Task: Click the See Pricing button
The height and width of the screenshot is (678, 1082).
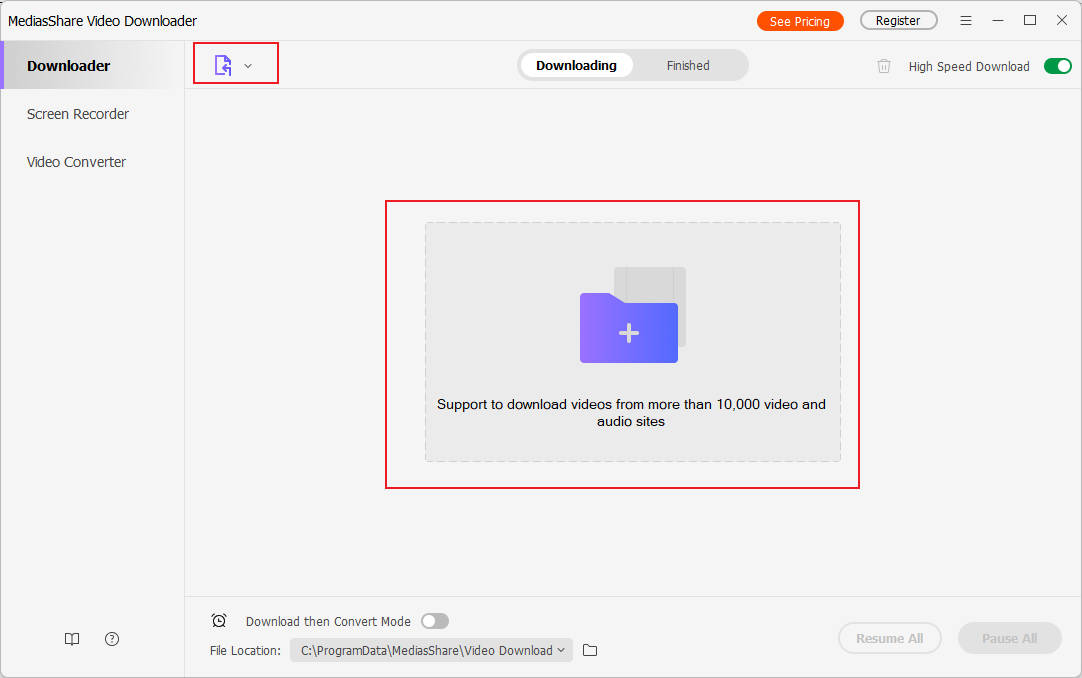Action: [800, 20]
